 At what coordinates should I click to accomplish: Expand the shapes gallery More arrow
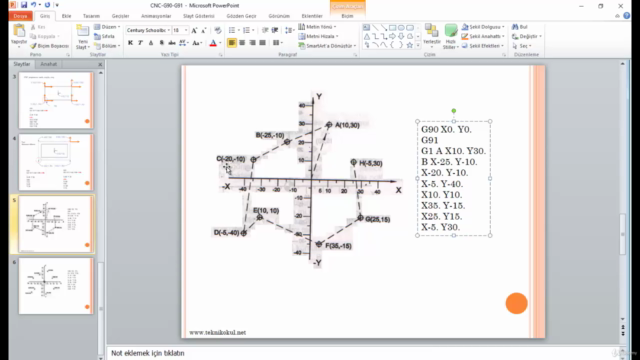pos(418,45)
